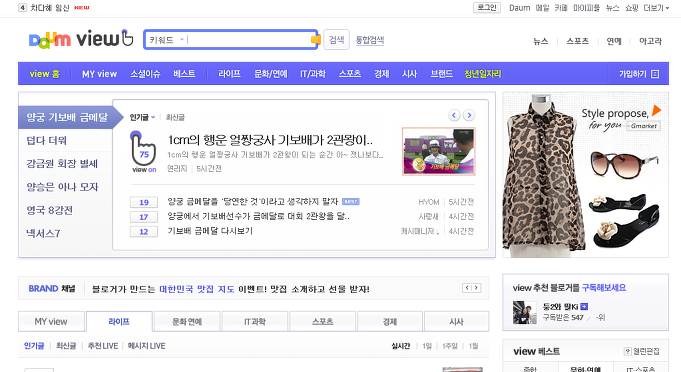Switch to the 최신글 tab in the issue box
Screen dimensions: 681x372
(175, 117)
